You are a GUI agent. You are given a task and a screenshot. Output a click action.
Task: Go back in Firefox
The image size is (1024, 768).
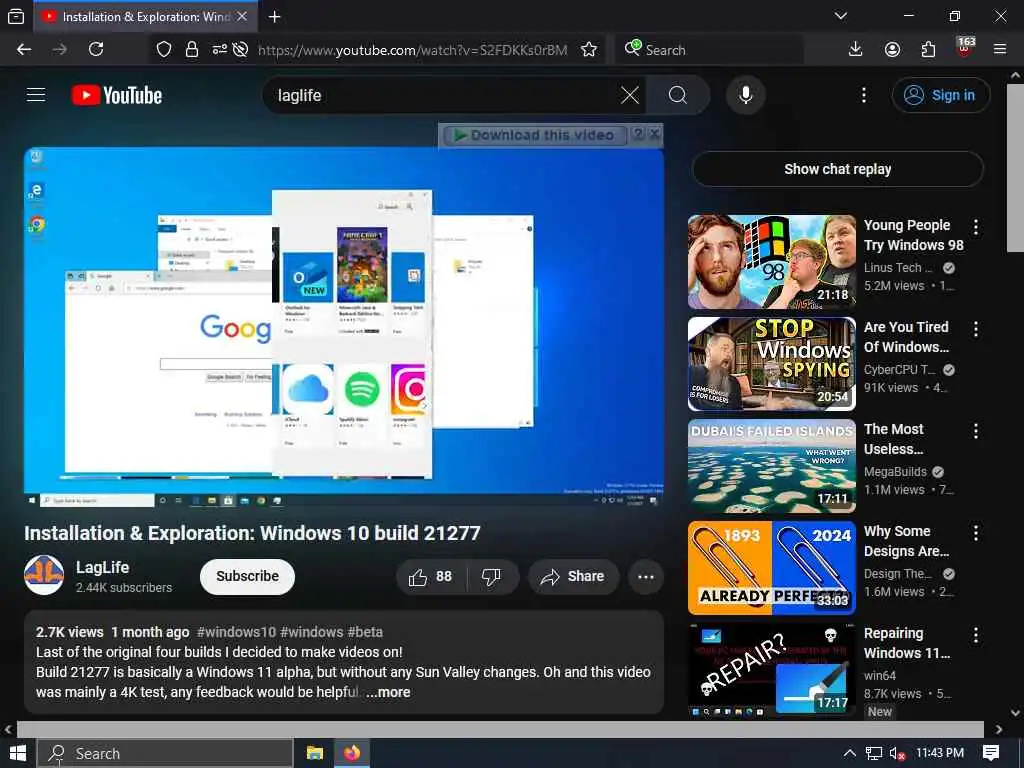click(24, 50)
